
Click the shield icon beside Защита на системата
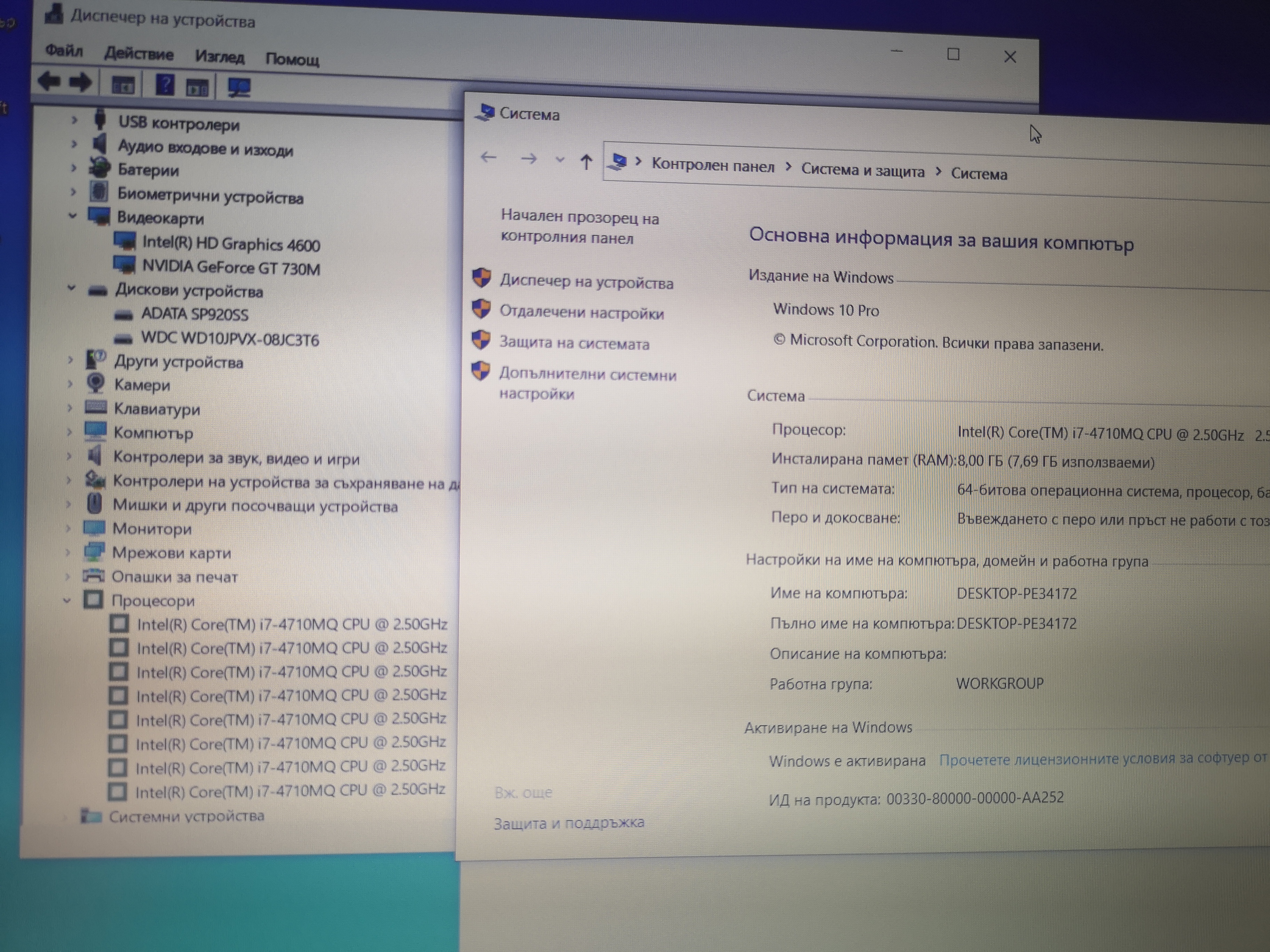480,340
